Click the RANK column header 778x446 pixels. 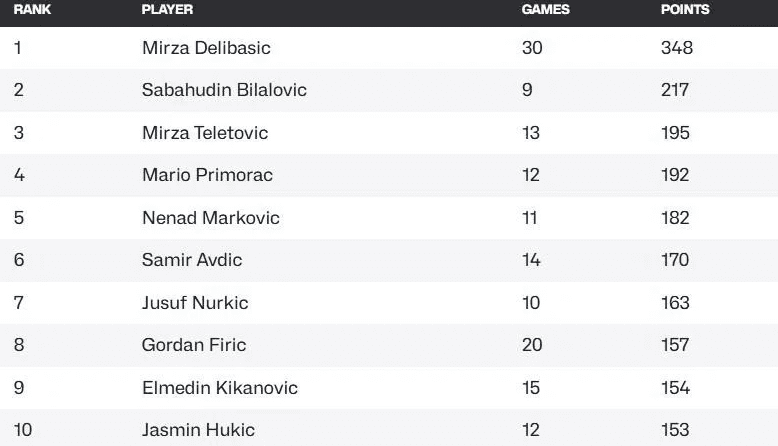(x=32, y=9)
